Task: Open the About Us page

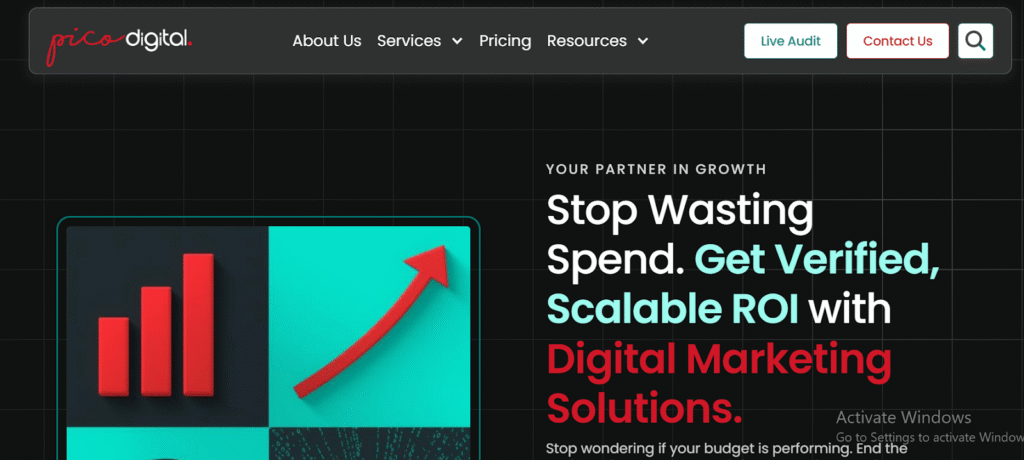Action: [x=326, y=41]
